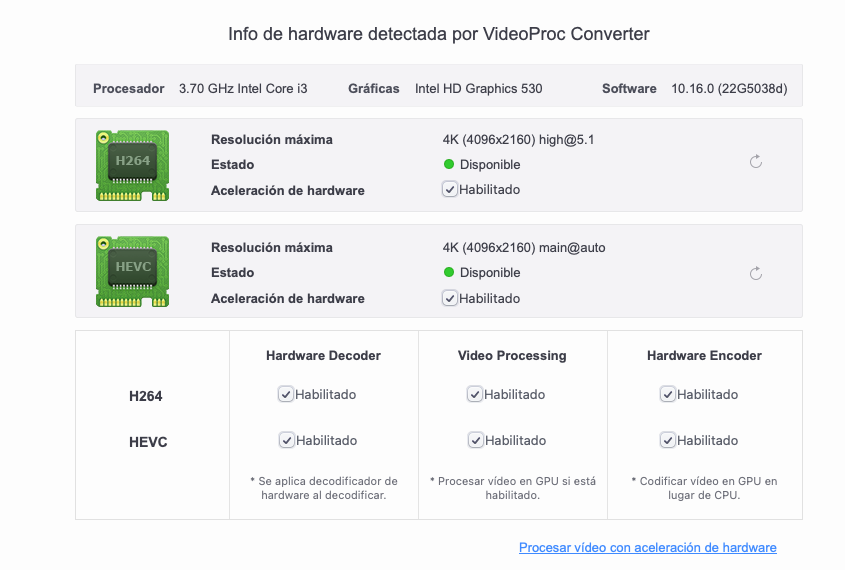The image size is (845, 570).
Task: Click Estado label in HEVC panel
Action: [x=232, y=272]
